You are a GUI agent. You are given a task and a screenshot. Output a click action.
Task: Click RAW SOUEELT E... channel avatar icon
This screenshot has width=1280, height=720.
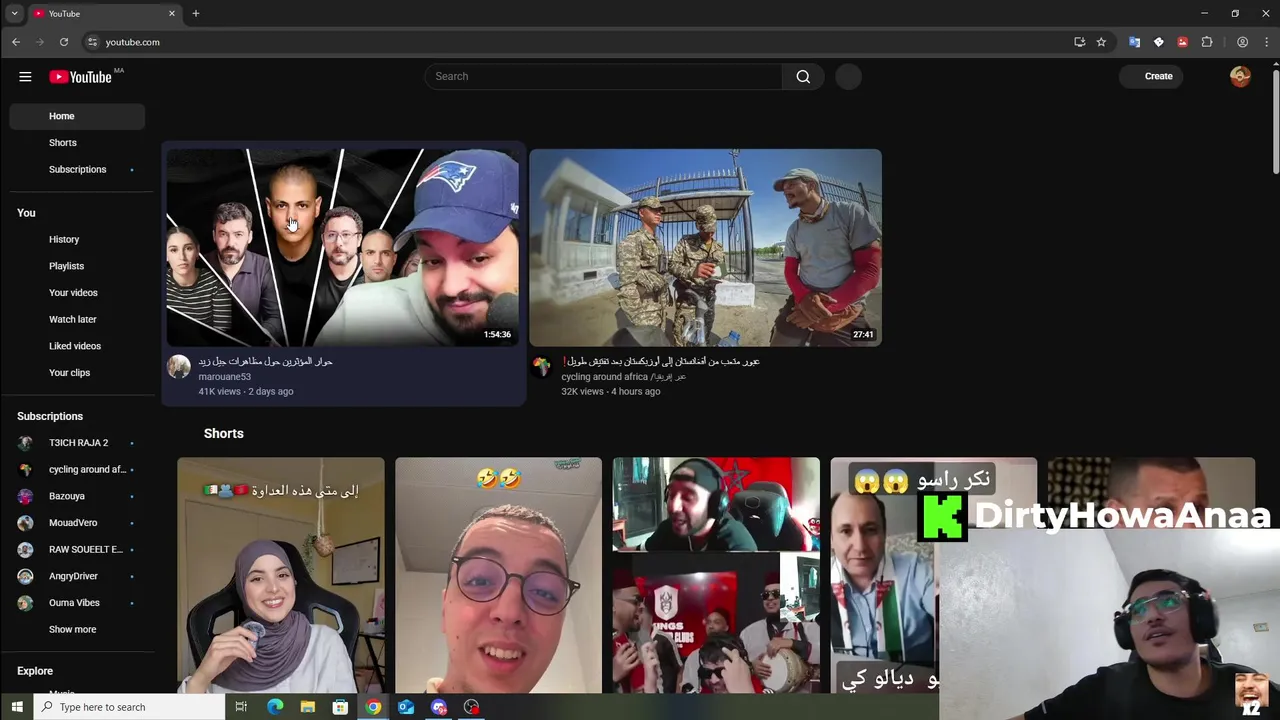(x=26, y=550)
